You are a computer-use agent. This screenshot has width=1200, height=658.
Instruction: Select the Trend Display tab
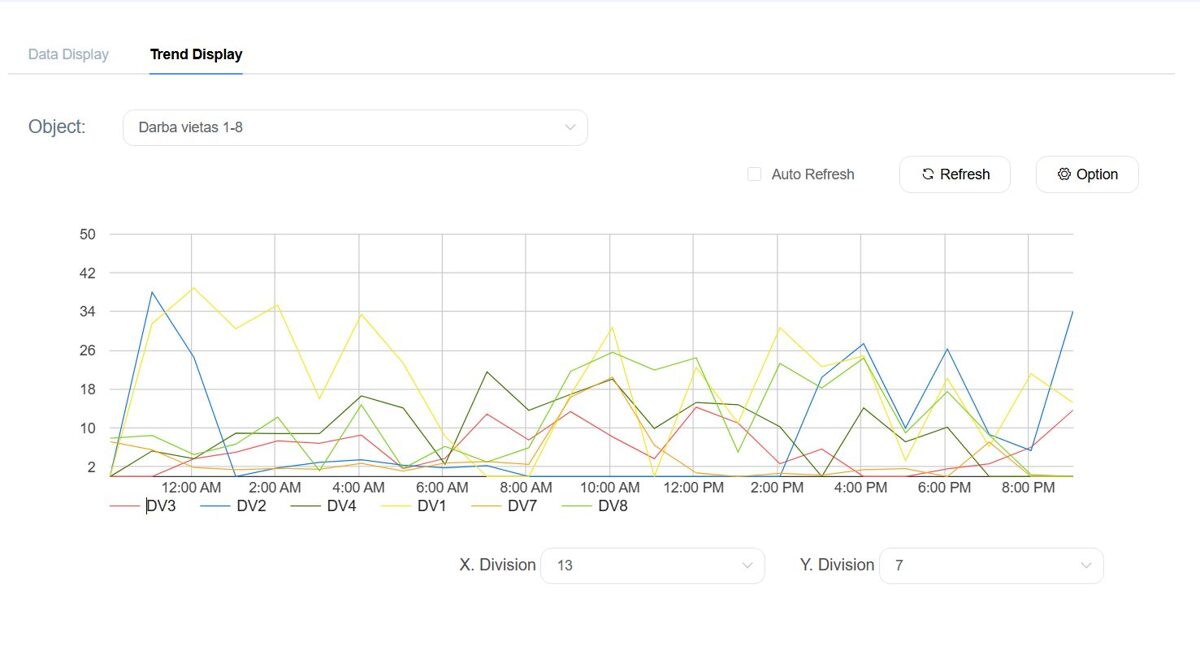point(196,54)
